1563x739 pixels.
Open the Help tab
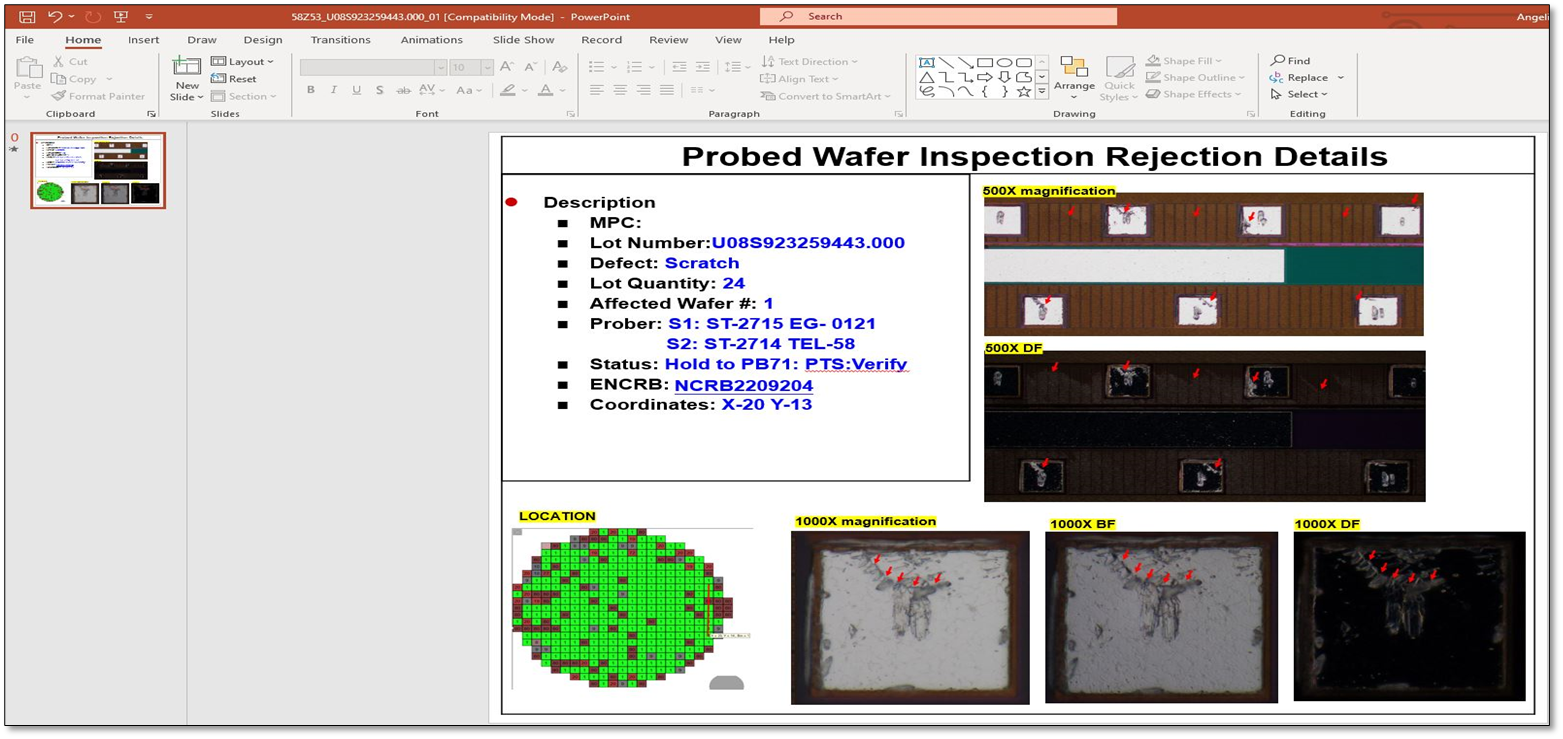click(781, 40)
